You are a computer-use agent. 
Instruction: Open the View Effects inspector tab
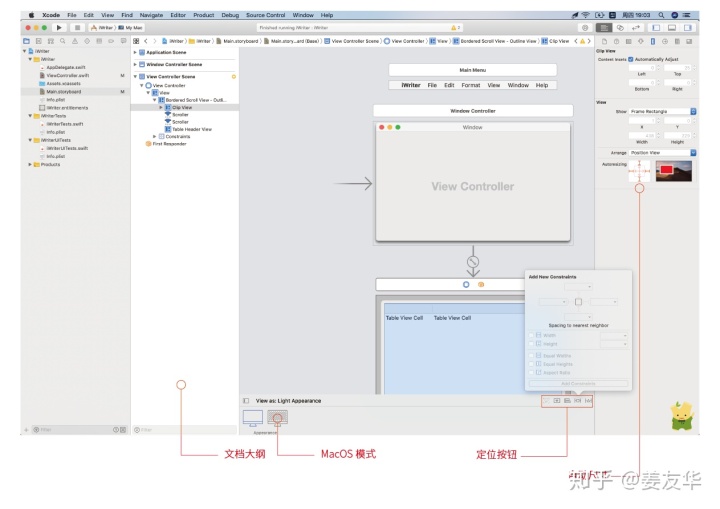pos(689,41)
